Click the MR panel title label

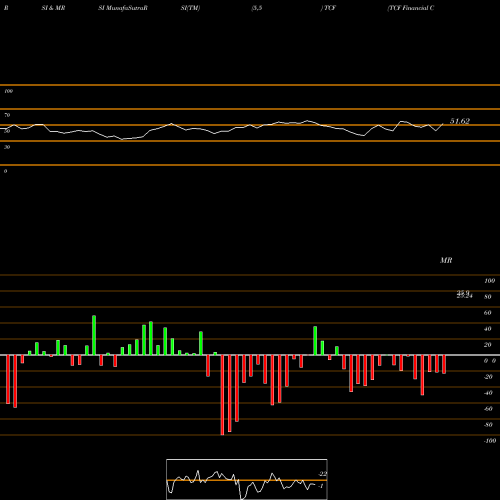click(x=446, y=260)
